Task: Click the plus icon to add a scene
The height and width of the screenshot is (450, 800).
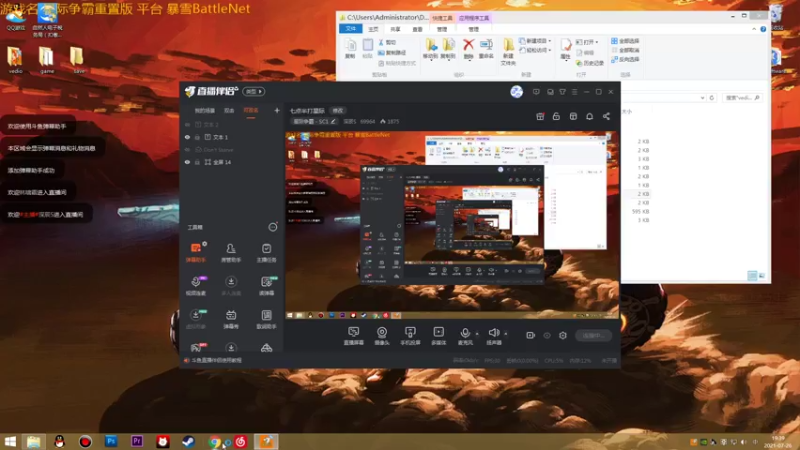Action: (x=277, y=110)
